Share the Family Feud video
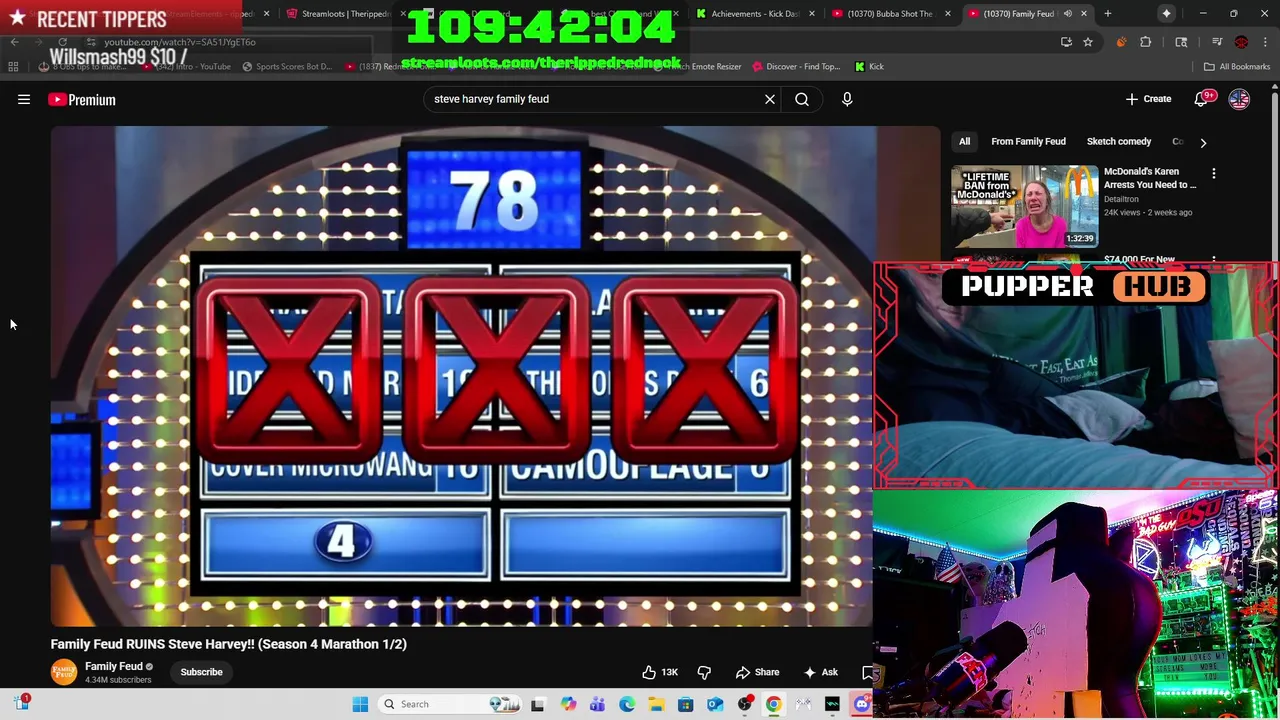The width and height of the screenshot is (1280, 720). click(x=757, y=672)
